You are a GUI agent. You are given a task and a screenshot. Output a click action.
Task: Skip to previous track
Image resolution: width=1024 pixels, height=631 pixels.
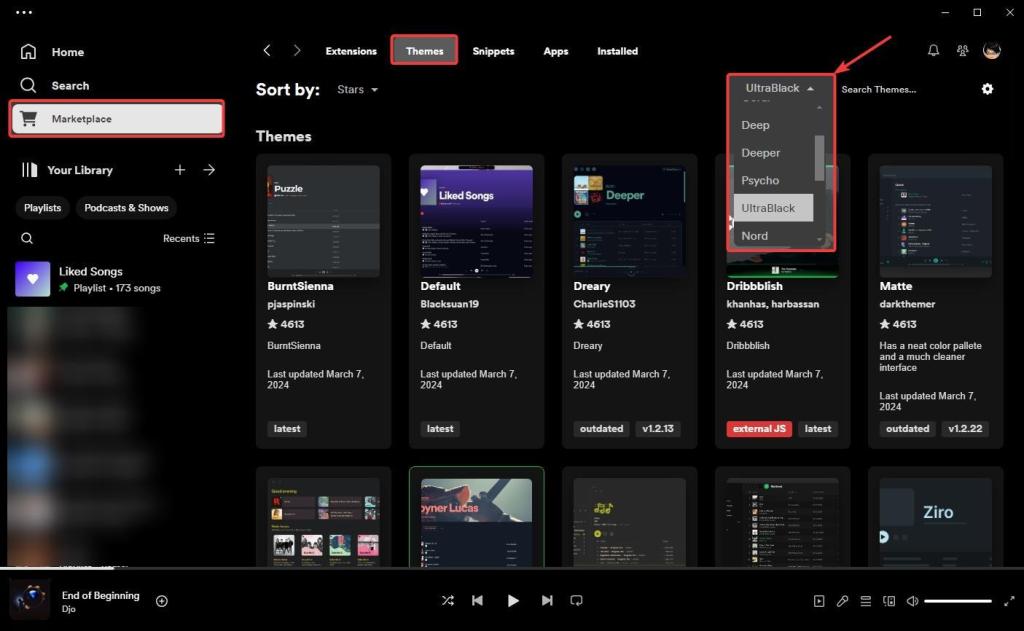coord(477,600)
